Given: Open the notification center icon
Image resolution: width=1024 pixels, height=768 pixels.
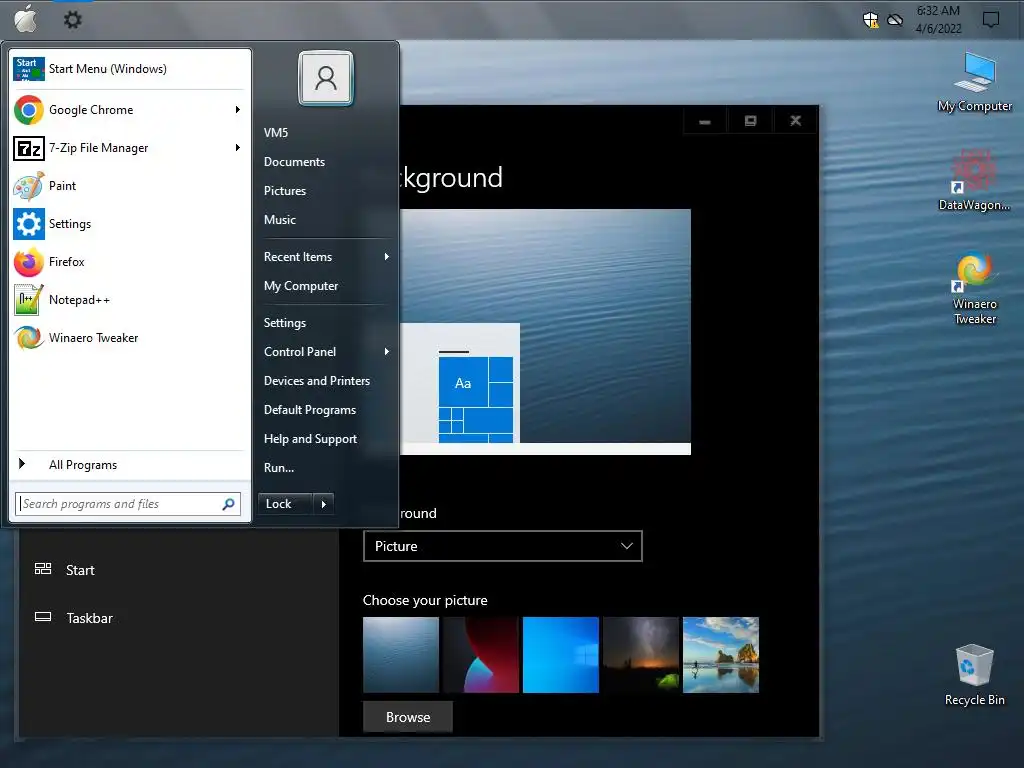Looking at the screenshot, I should click(991, 20).
